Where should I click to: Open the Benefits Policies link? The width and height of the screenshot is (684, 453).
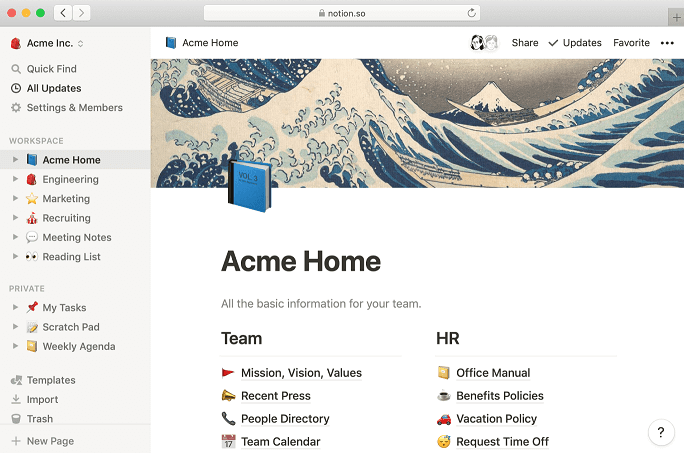[x=500, y=396]
